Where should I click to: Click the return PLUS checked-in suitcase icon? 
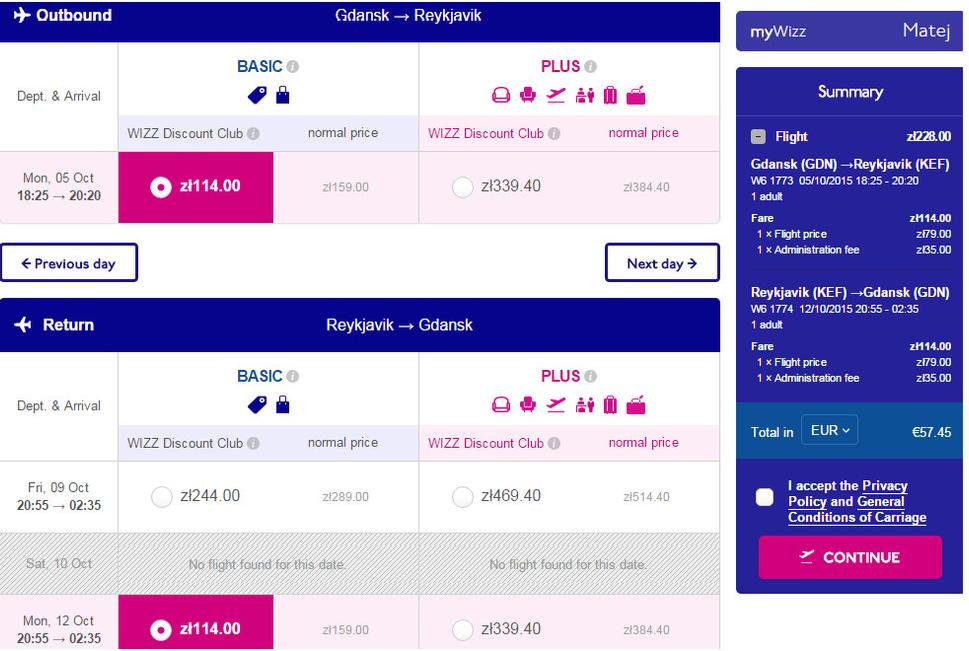610,405
